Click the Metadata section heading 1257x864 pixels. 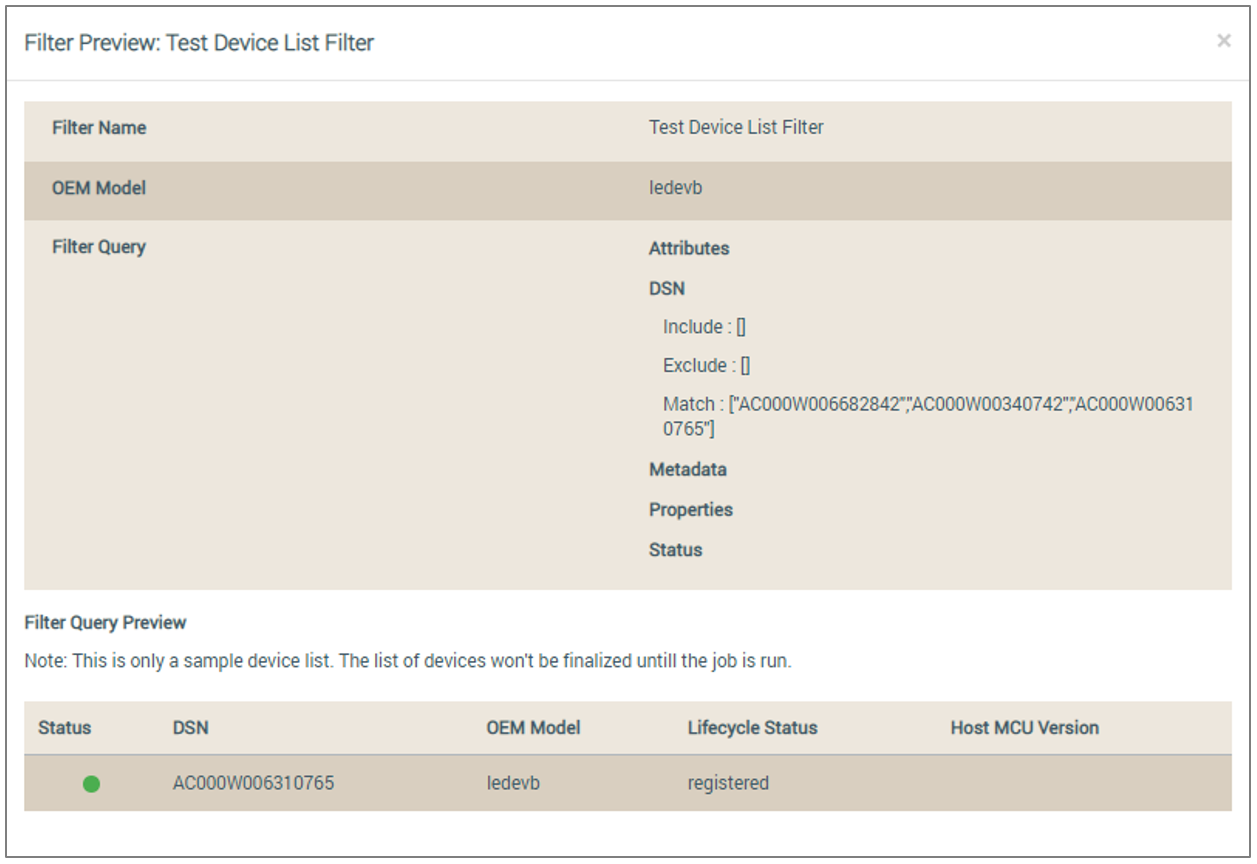tap(688, 469)
